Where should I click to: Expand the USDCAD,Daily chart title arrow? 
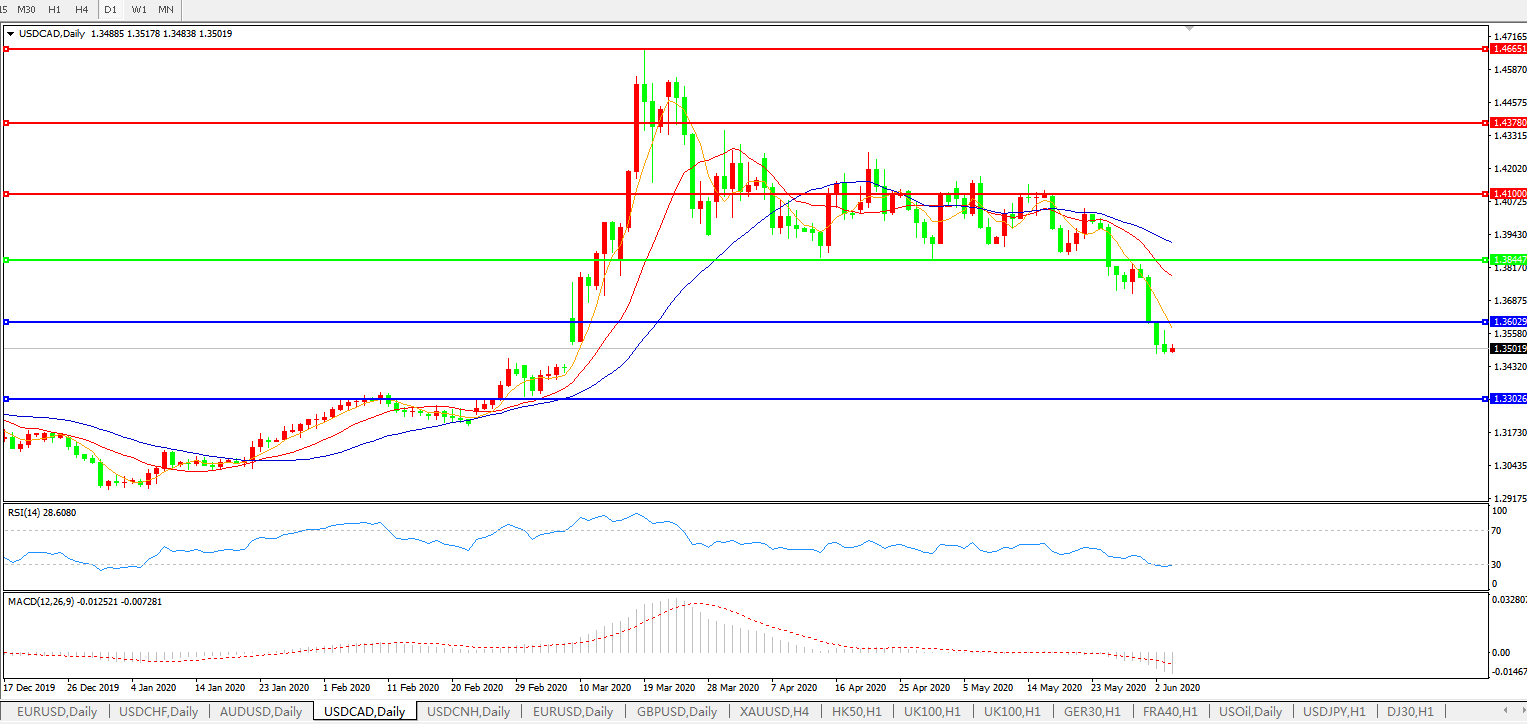coord(10,33)
